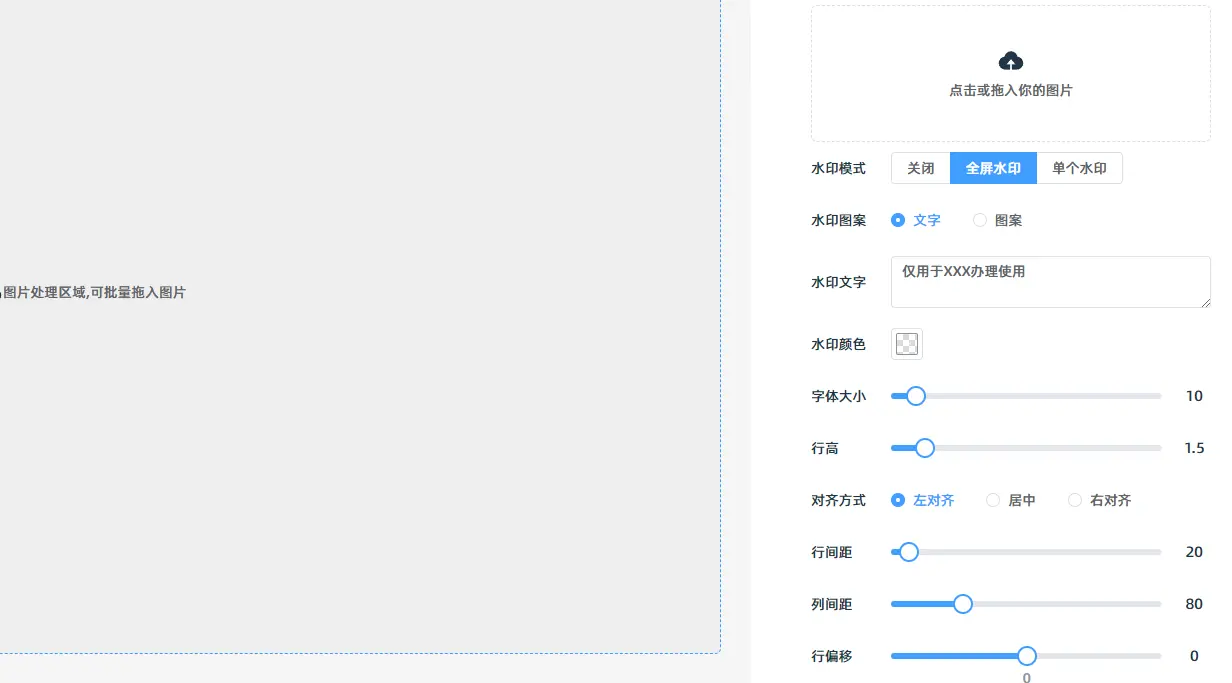The image size is (1232, 683).
Task: Click the 字体大小 slider handle
Action: tap(915, 396)
